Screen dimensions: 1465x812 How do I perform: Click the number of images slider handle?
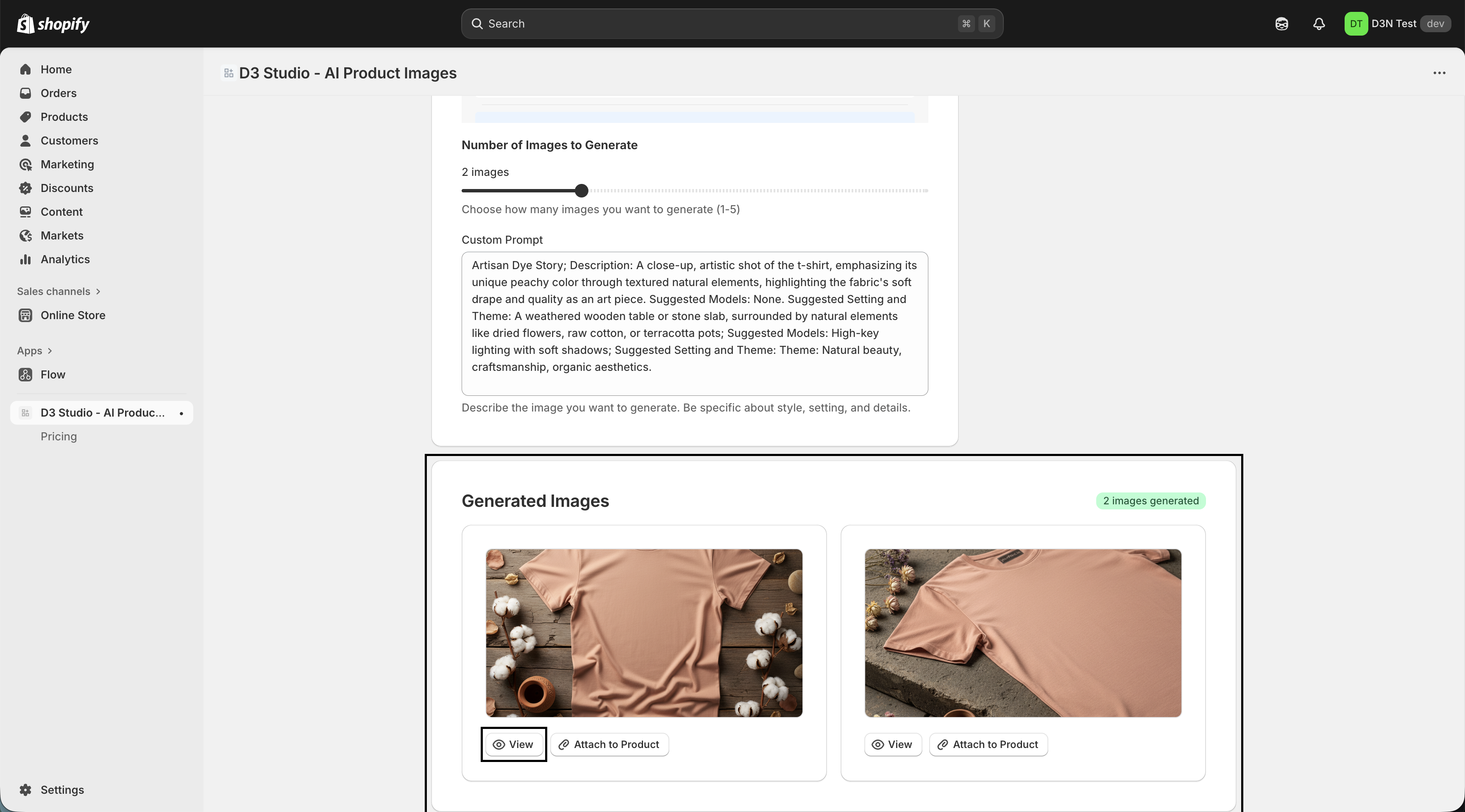[581, 190]
